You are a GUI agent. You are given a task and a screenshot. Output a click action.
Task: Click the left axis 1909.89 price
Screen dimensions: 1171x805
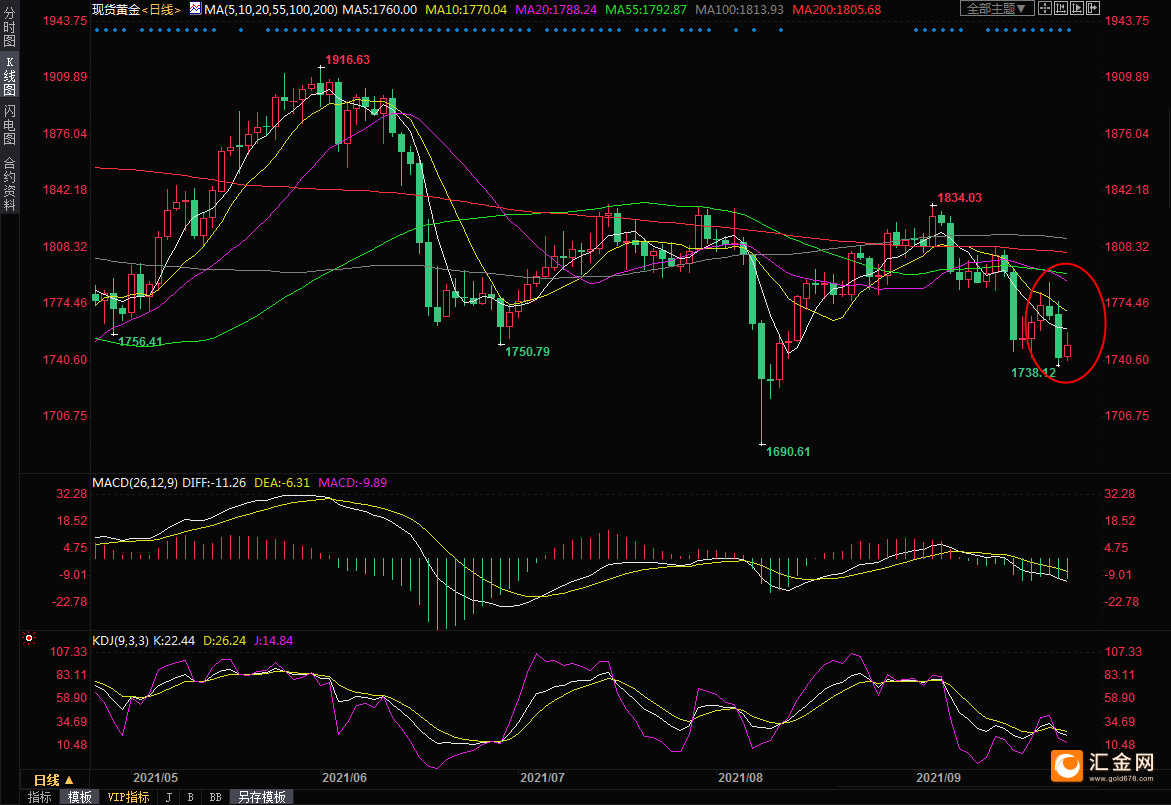65,77
